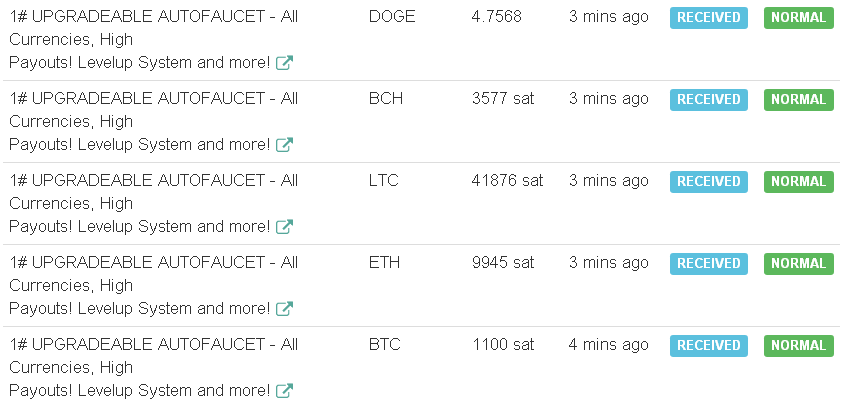This screenshot has width=859, height=403.
Task: Click RECEIVED badge in LTC row
Action: [x=708, y=182]
